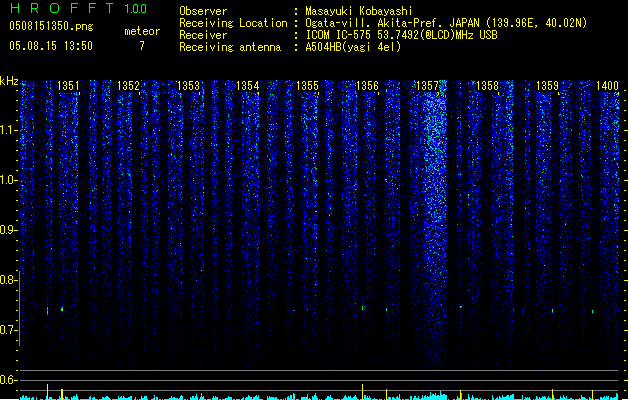Click the 1400 time marker
Viewport: 629px width, 400px height.
(x=607, y=86)
